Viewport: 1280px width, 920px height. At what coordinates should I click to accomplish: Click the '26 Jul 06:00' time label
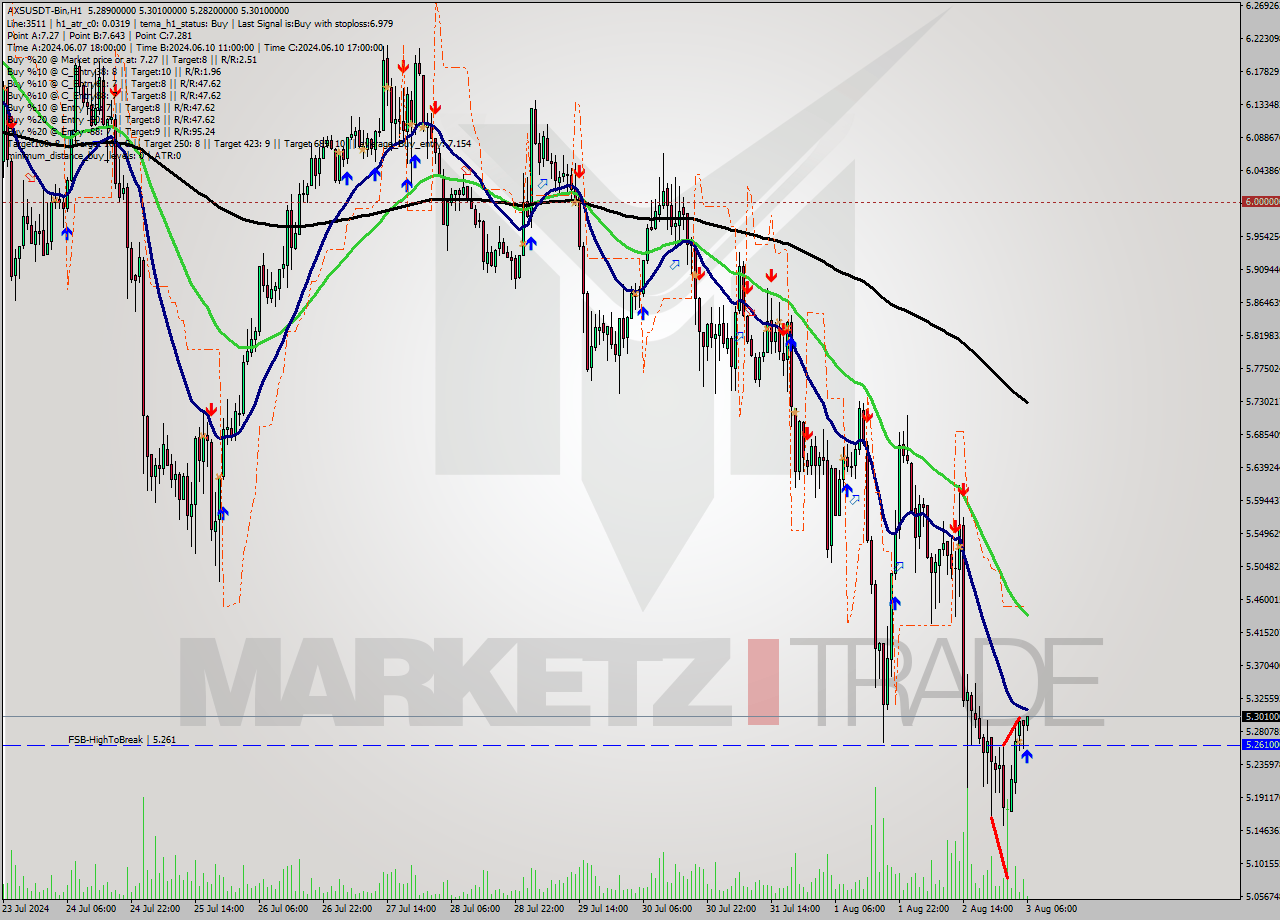point(283,909)
